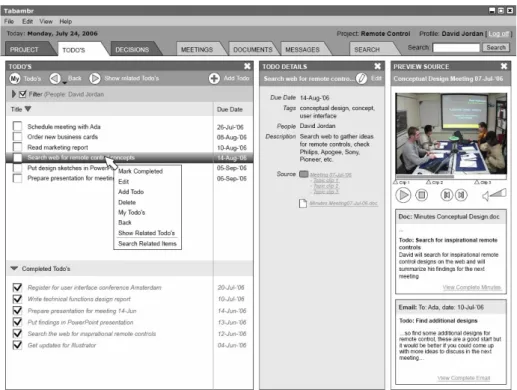Click the Edit pencil icon in Todo Details
Viewport: 517px width, 390px height.
coord(361,79)
